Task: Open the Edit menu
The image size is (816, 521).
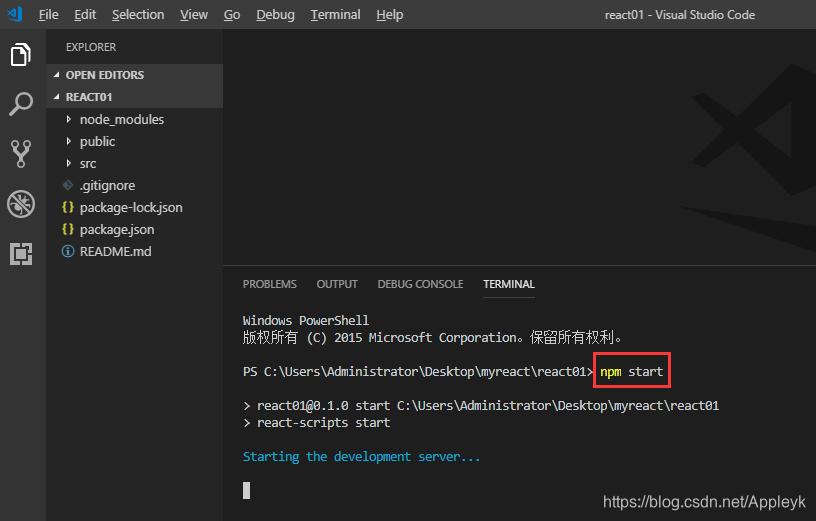Action: pos(85,15)
